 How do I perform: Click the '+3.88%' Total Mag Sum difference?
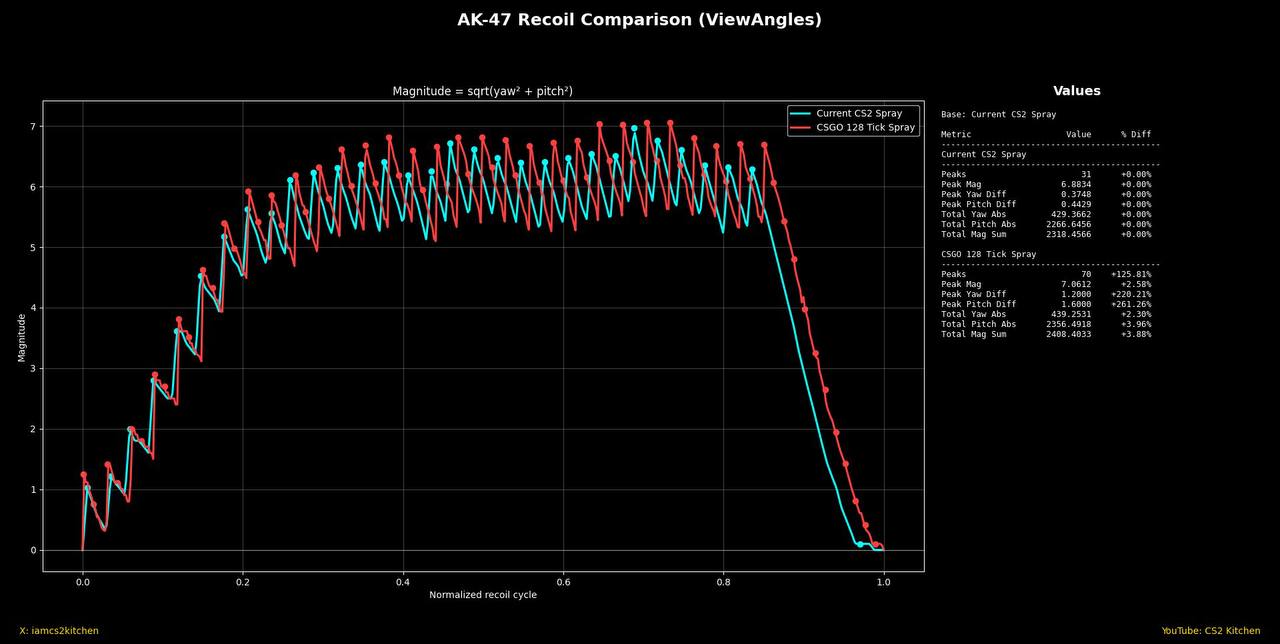1136,334
